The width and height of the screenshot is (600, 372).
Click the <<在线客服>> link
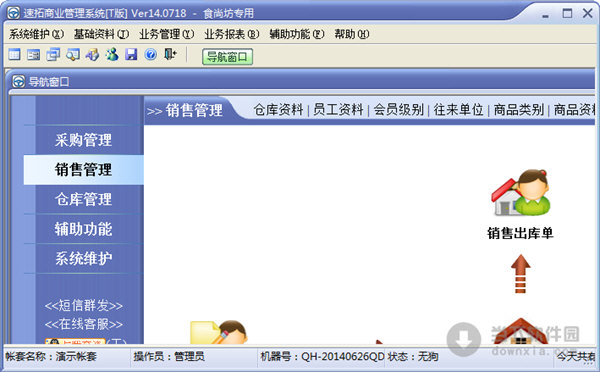coord(83,324)
